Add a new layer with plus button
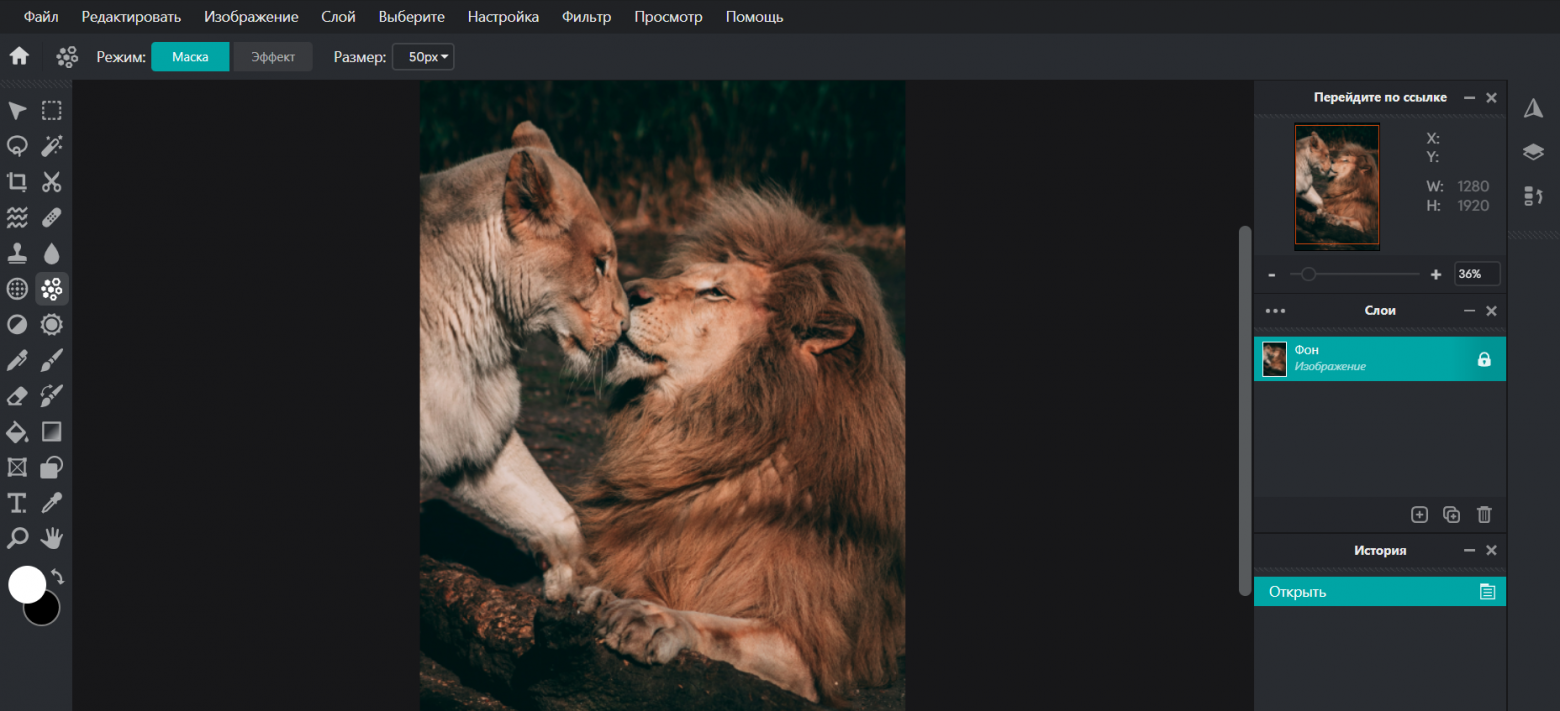The width and height of the screenshot is (1560, 711). (x=1419, y=514)
